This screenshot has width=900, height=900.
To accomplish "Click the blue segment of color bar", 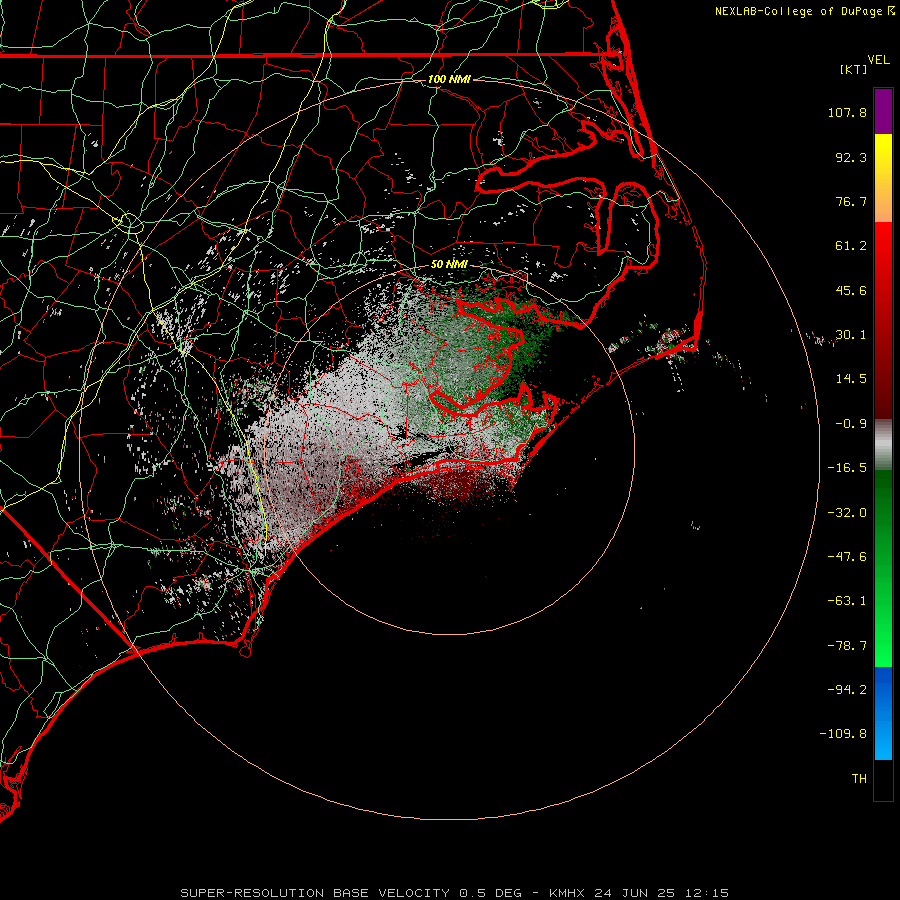I will 883,713.
